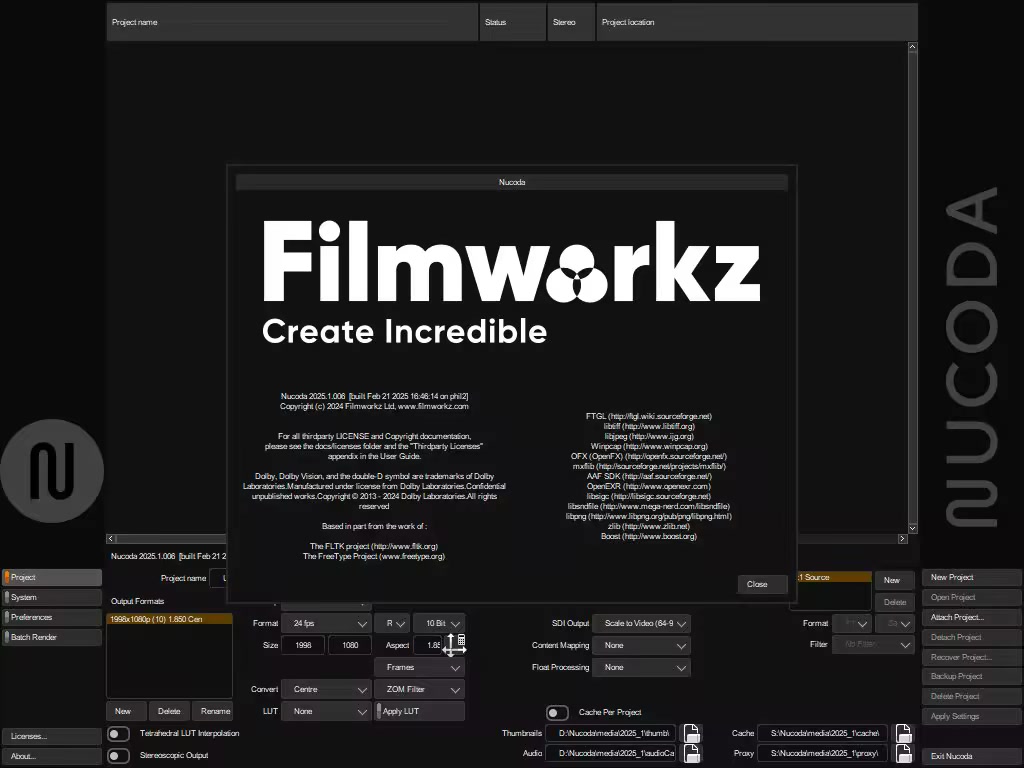Viewport: 1024px width, 768px height.
Task: Click the horizontal scroll-left arrow
Action: tap(111, 539)
